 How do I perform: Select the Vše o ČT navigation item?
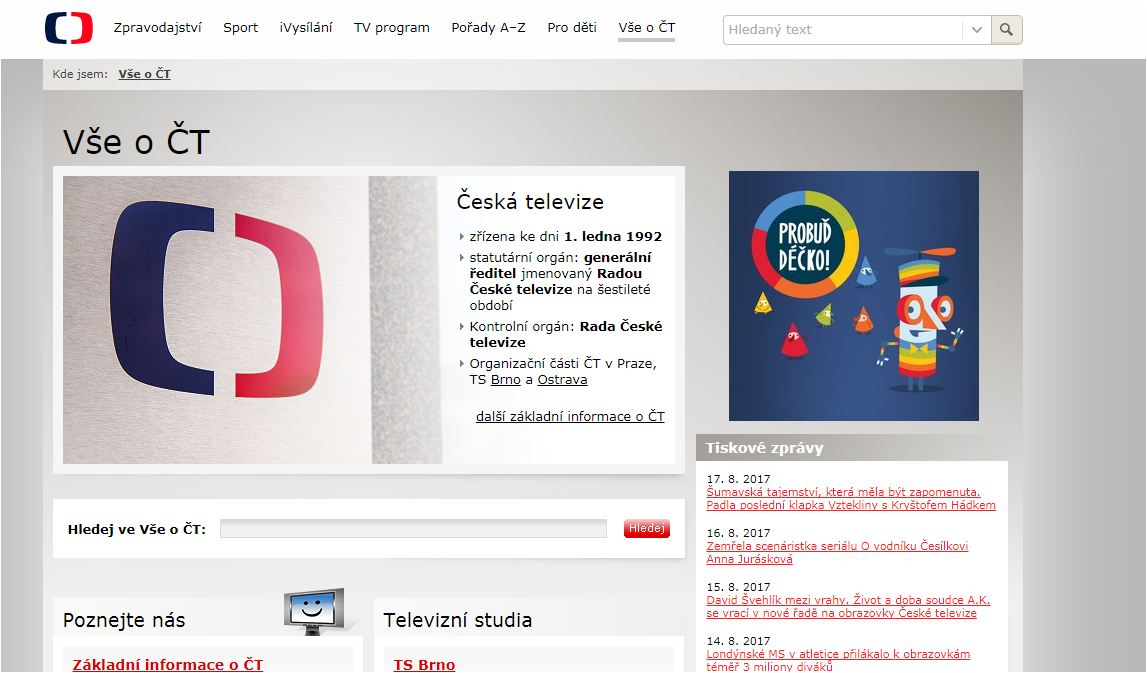647,28
